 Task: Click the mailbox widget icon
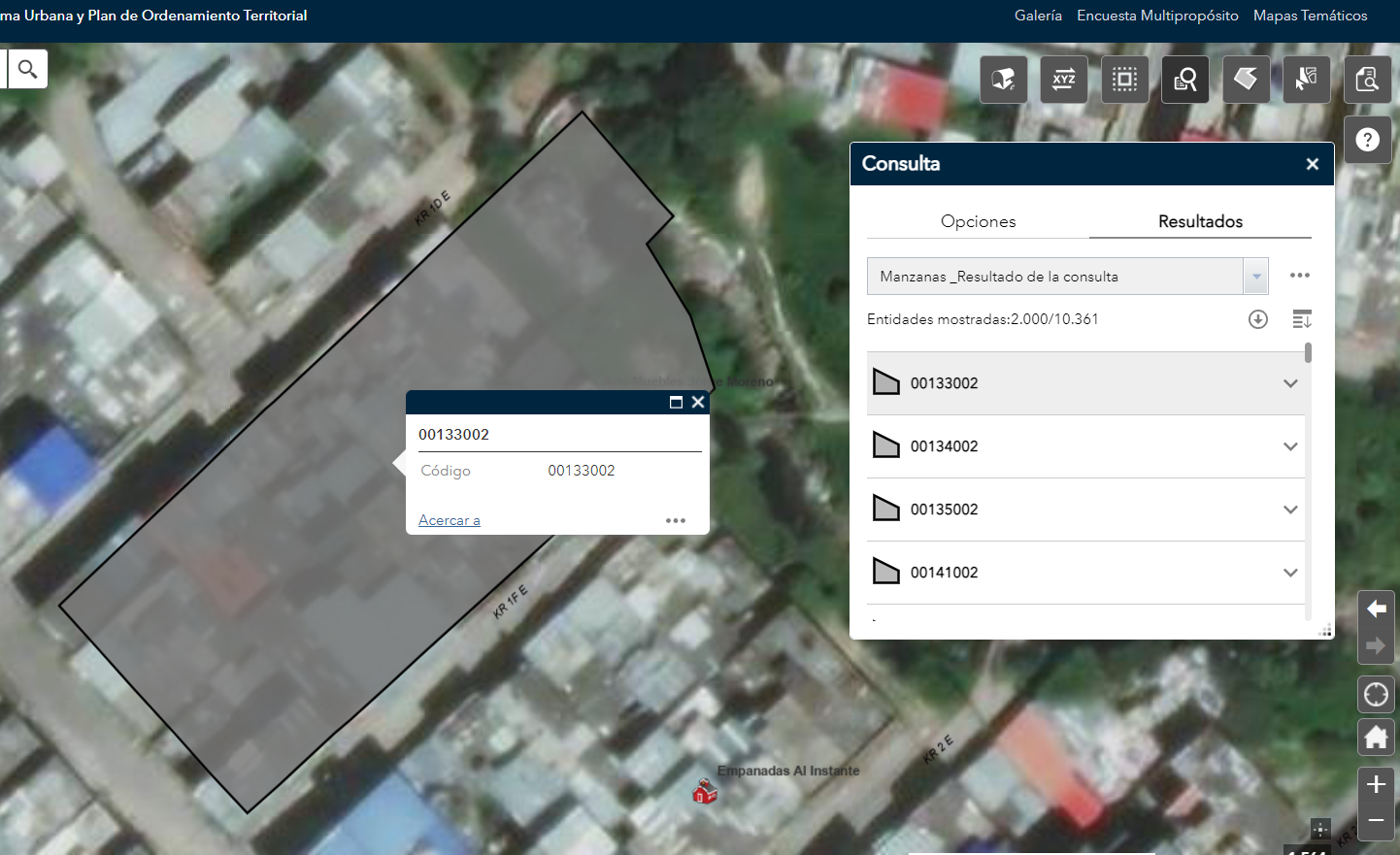(1003, 80)
